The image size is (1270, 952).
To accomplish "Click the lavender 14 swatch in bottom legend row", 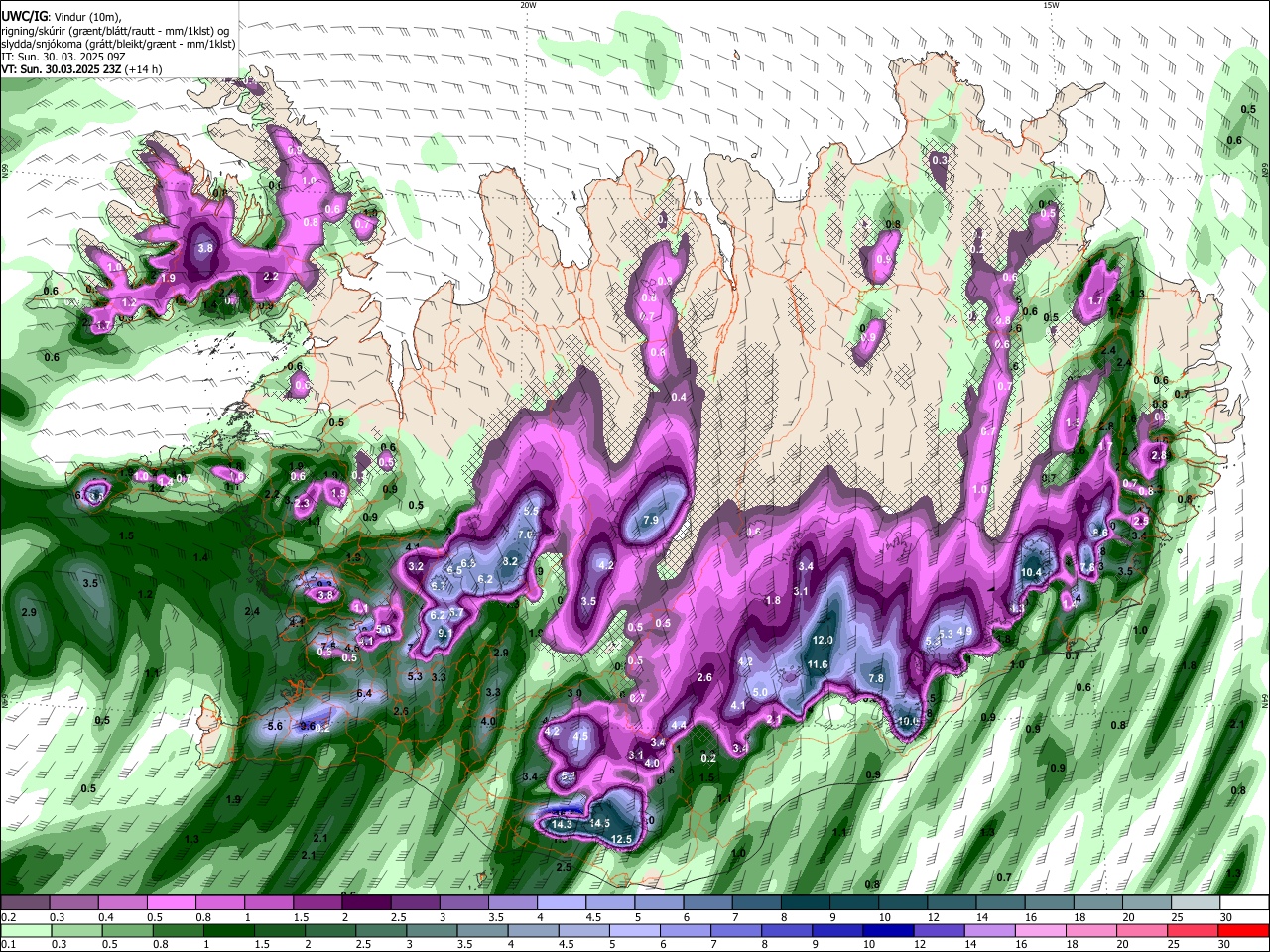I will [989, 930].
